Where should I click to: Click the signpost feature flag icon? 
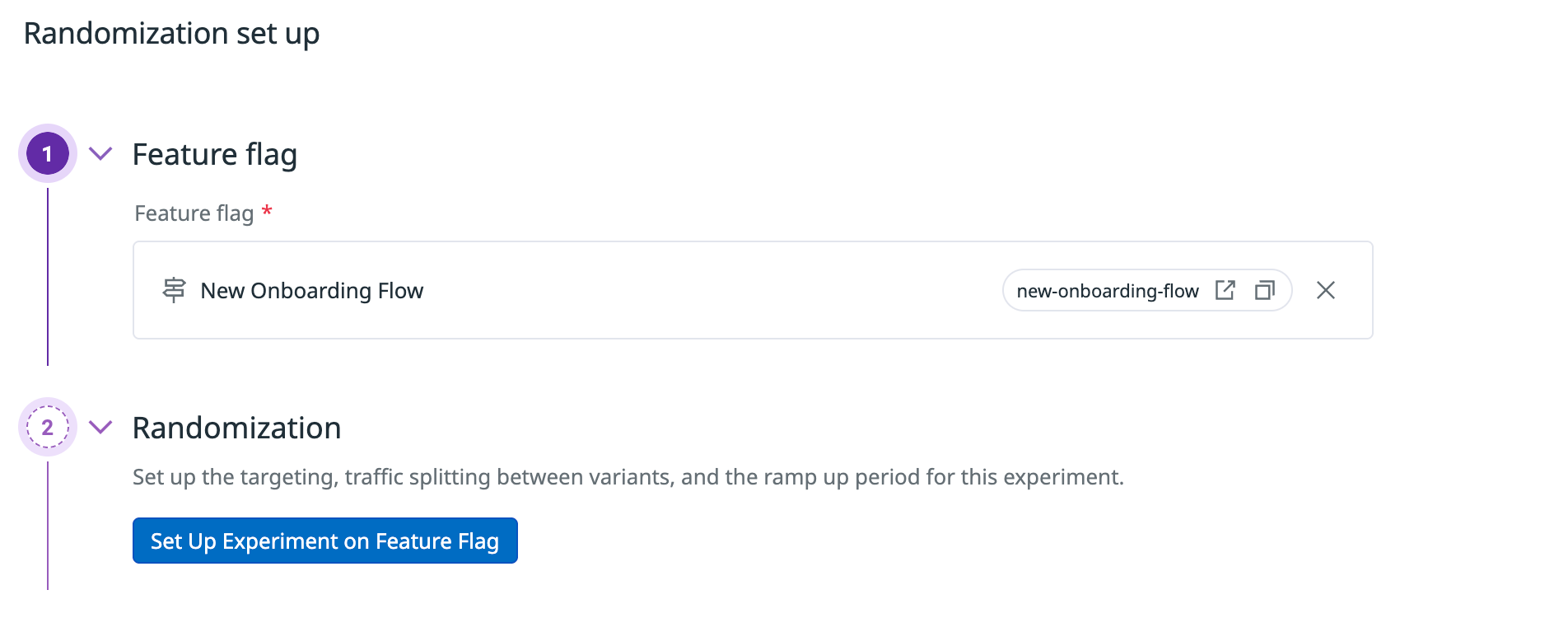pyautogui.click(x=174, y=290)
